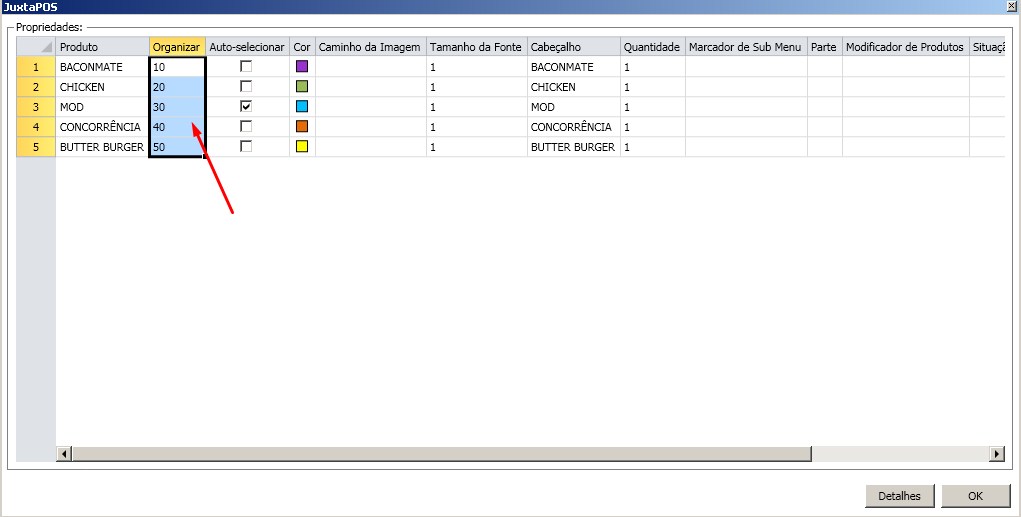Screen dimensions: 1021x517
Task: Select row header number 3
Action: coord(36,107)
